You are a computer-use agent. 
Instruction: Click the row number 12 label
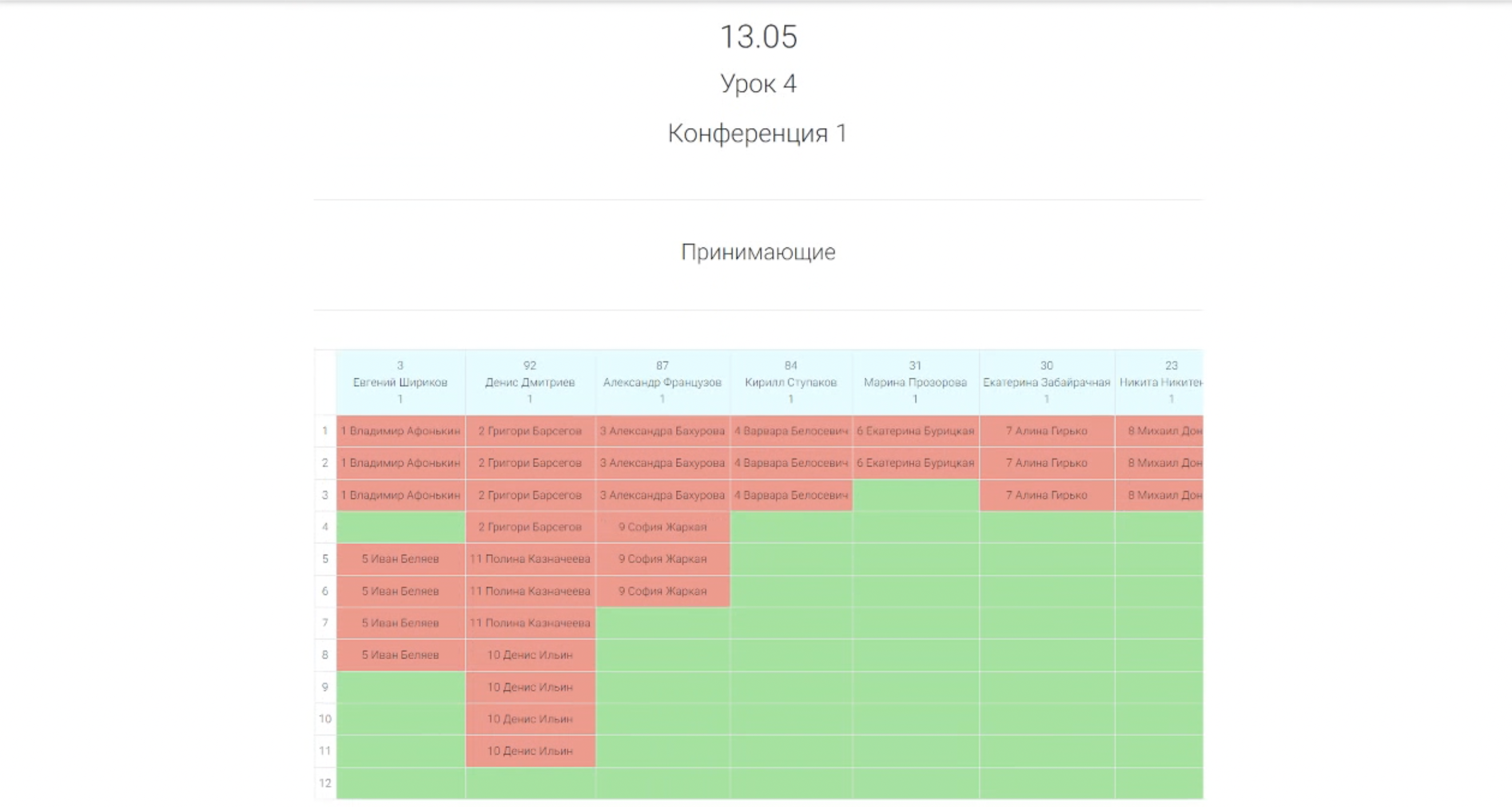coord(325,783)
